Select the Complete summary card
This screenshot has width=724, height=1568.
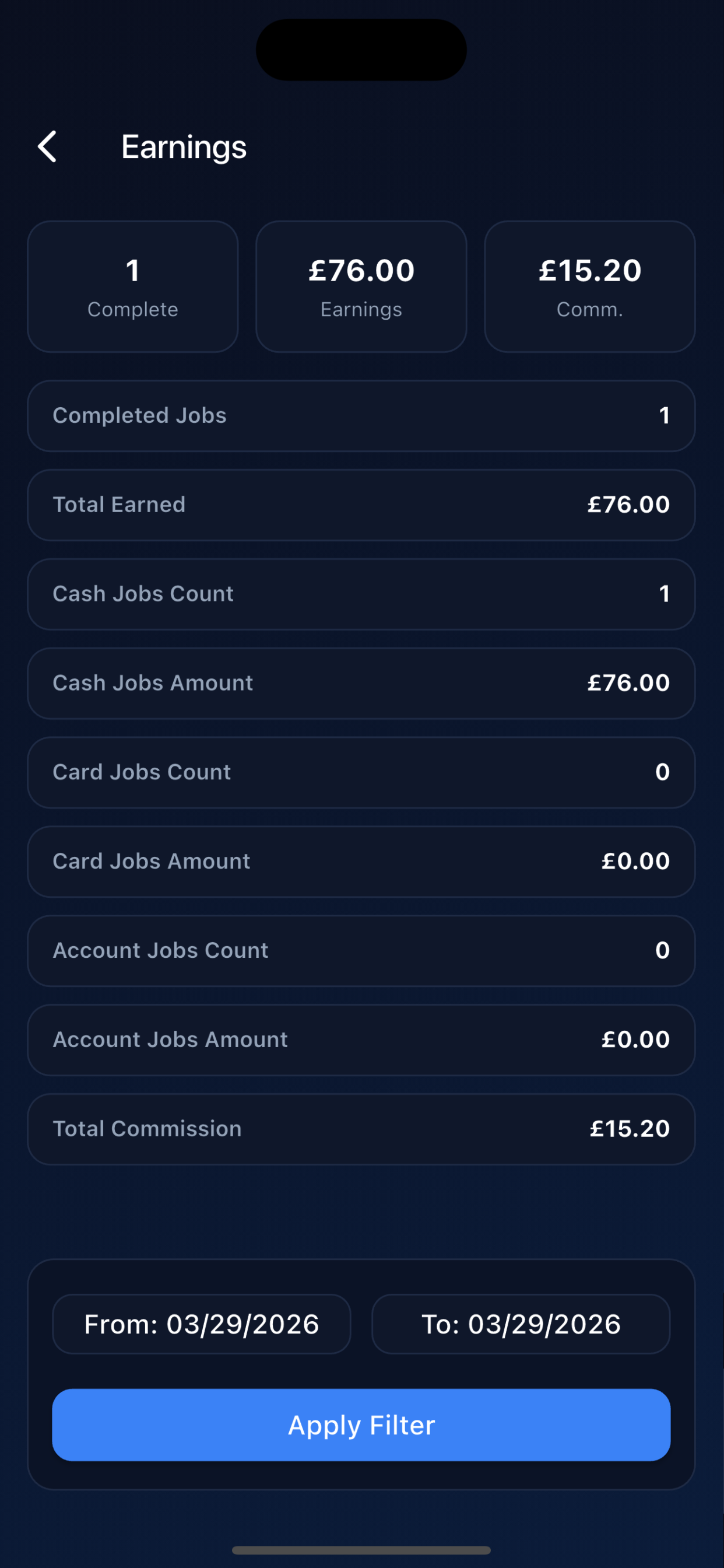133,286
